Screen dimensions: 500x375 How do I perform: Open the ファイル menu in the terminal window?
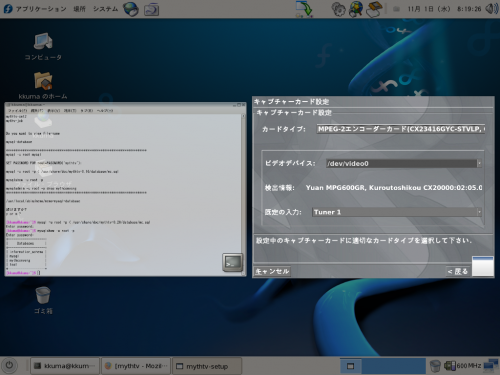(18, 110)
